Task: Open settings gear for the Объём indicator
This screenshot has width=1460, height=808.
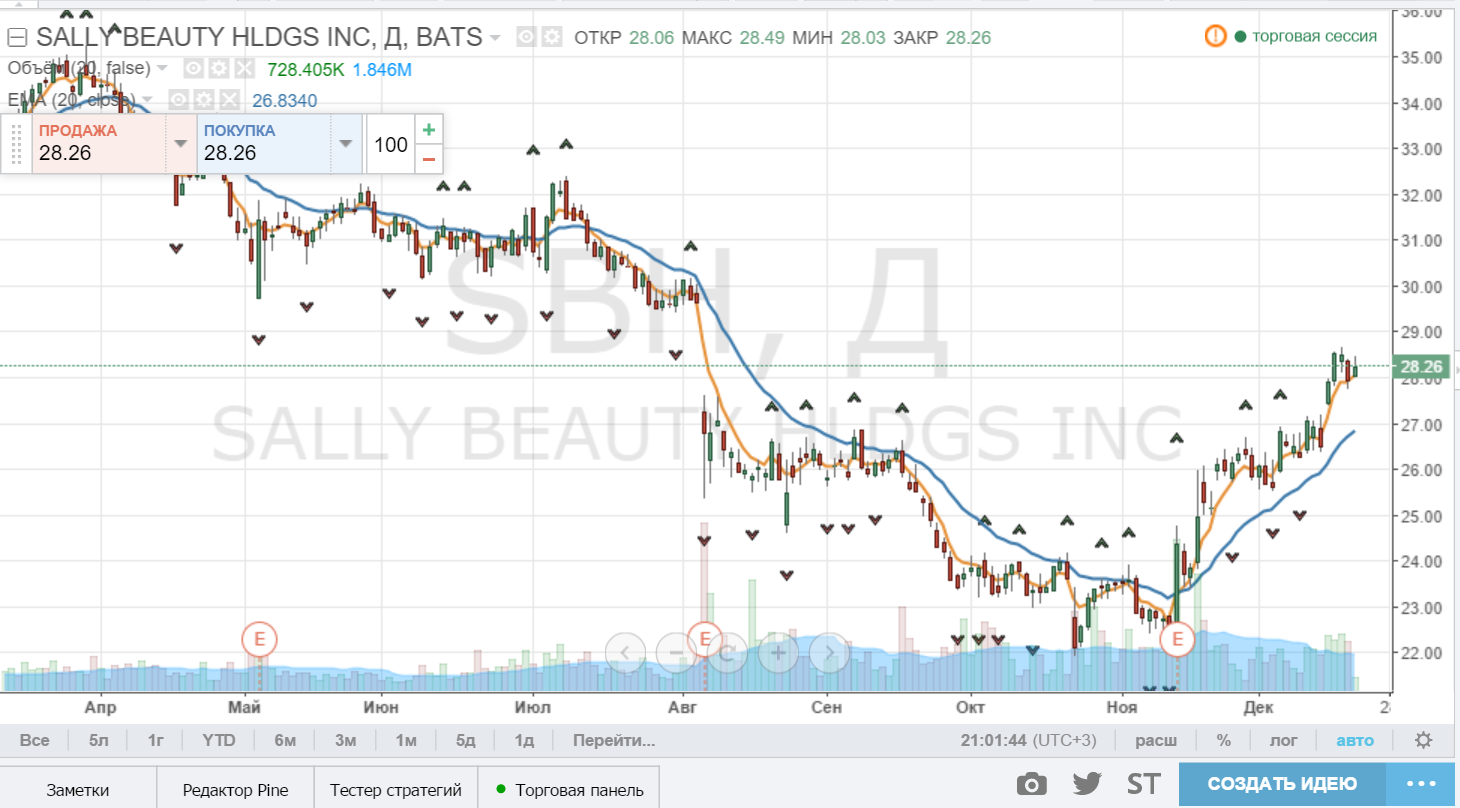Action: pos(218,69)
